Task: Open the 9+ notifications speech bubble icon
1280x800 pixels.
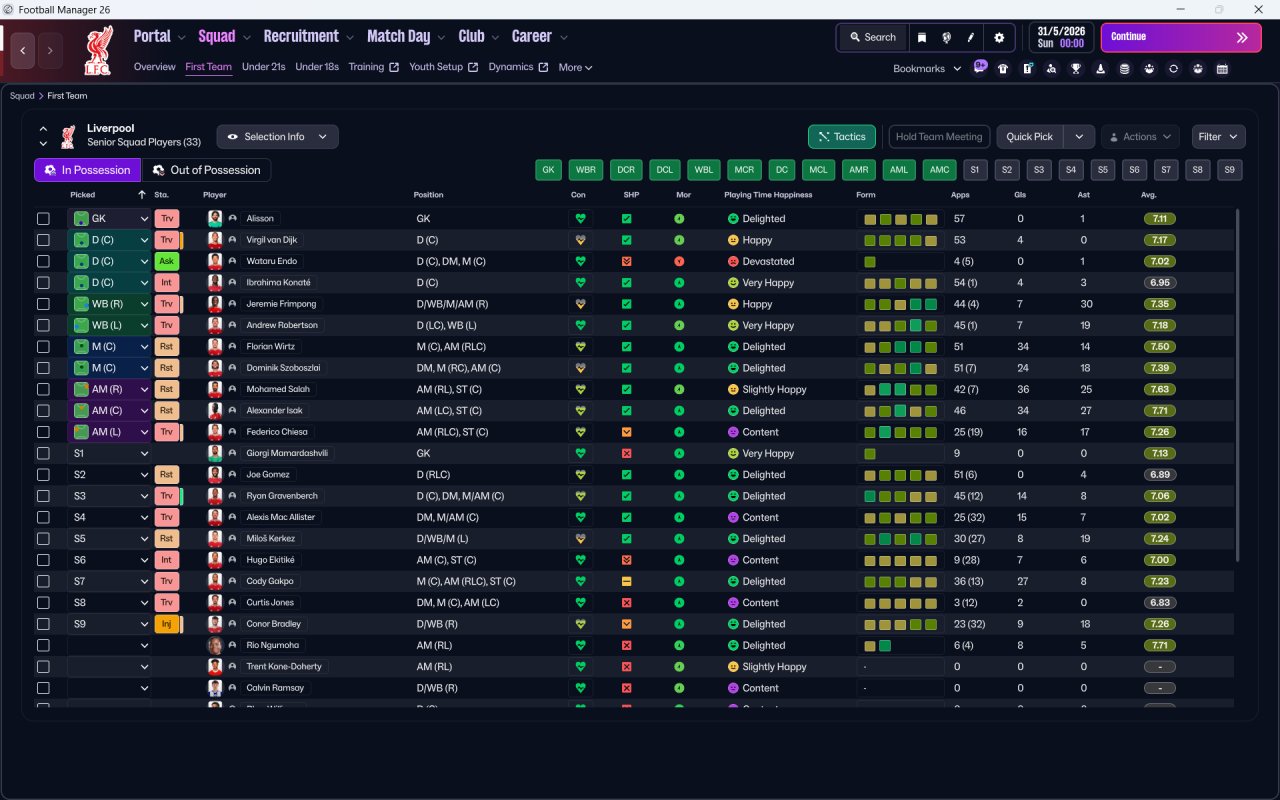Action: pos(980,67)
